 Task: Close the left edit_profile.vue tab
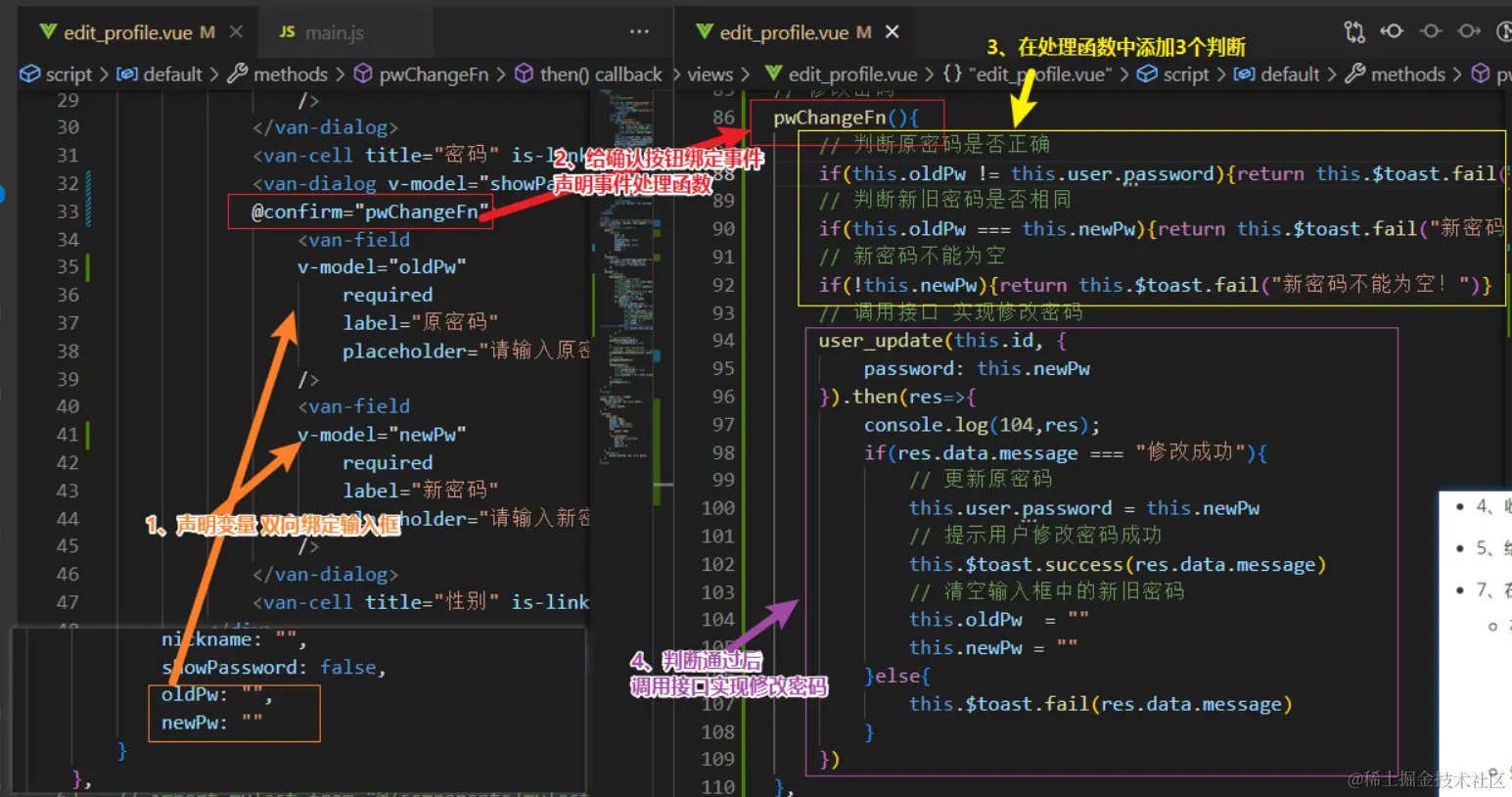coord(236,32)
